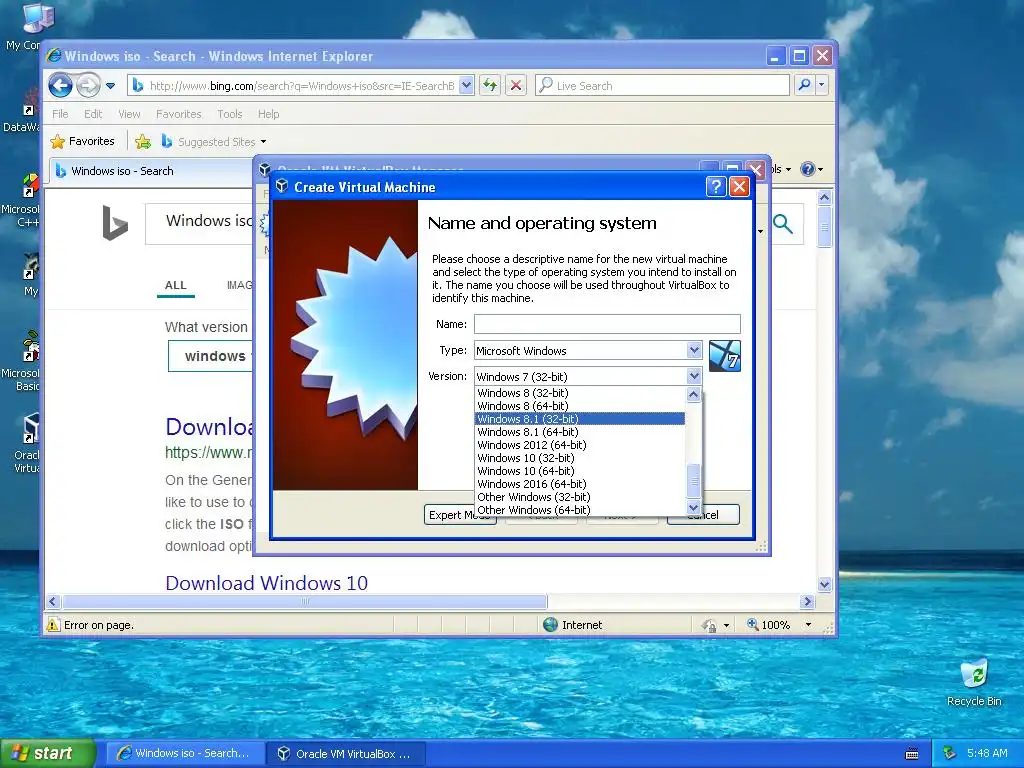
Task: Click the Internet zone globe in status bar
Action: tap(551, 624)
